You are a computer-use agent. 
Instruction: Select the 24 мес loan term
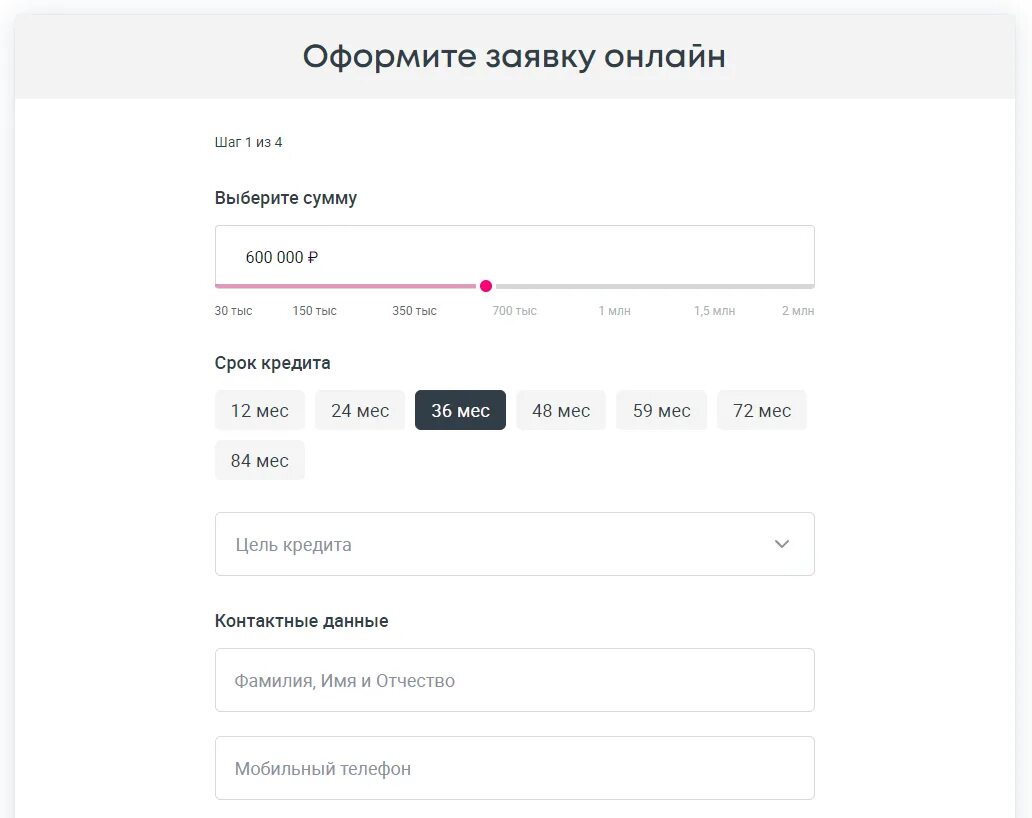pos(360,410)
